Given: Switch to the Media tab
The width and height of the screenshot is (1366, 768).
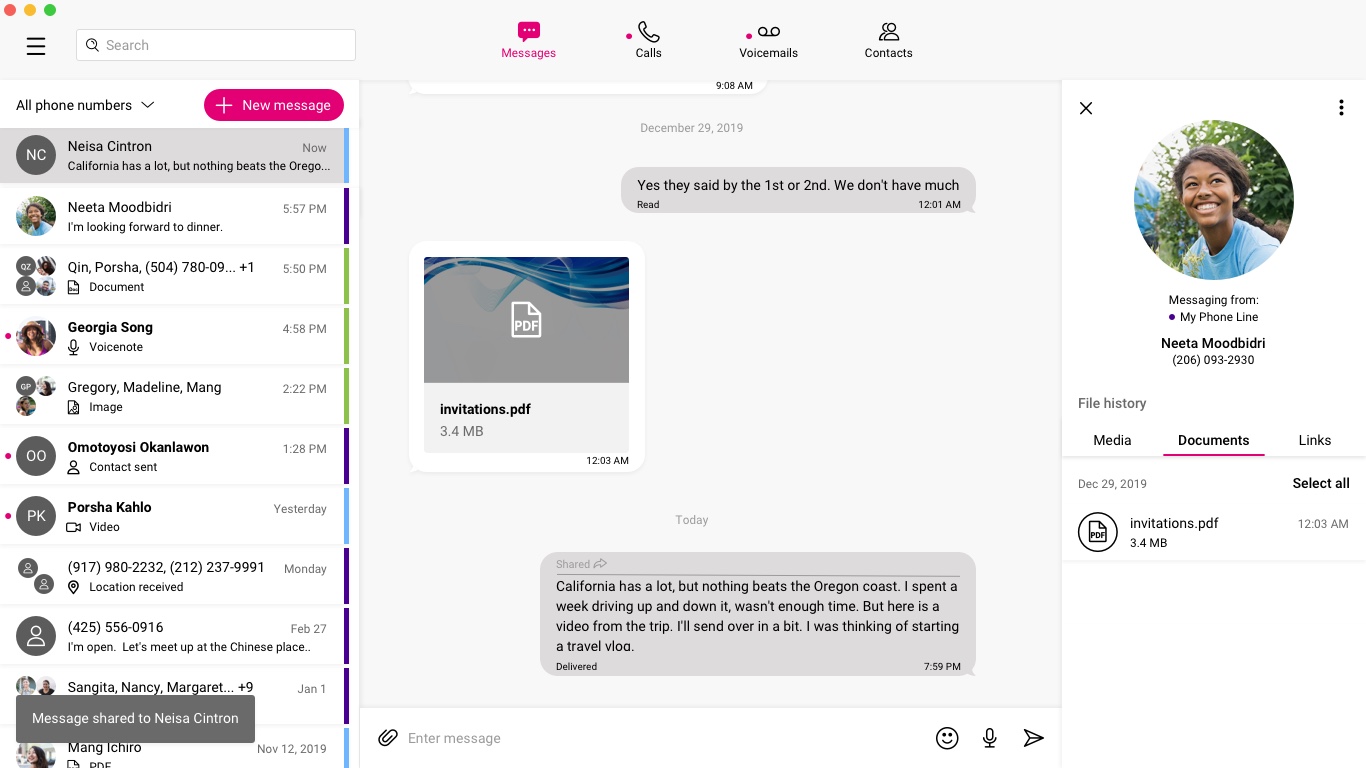Looking at the screenshot, I should pos(1112,440).
